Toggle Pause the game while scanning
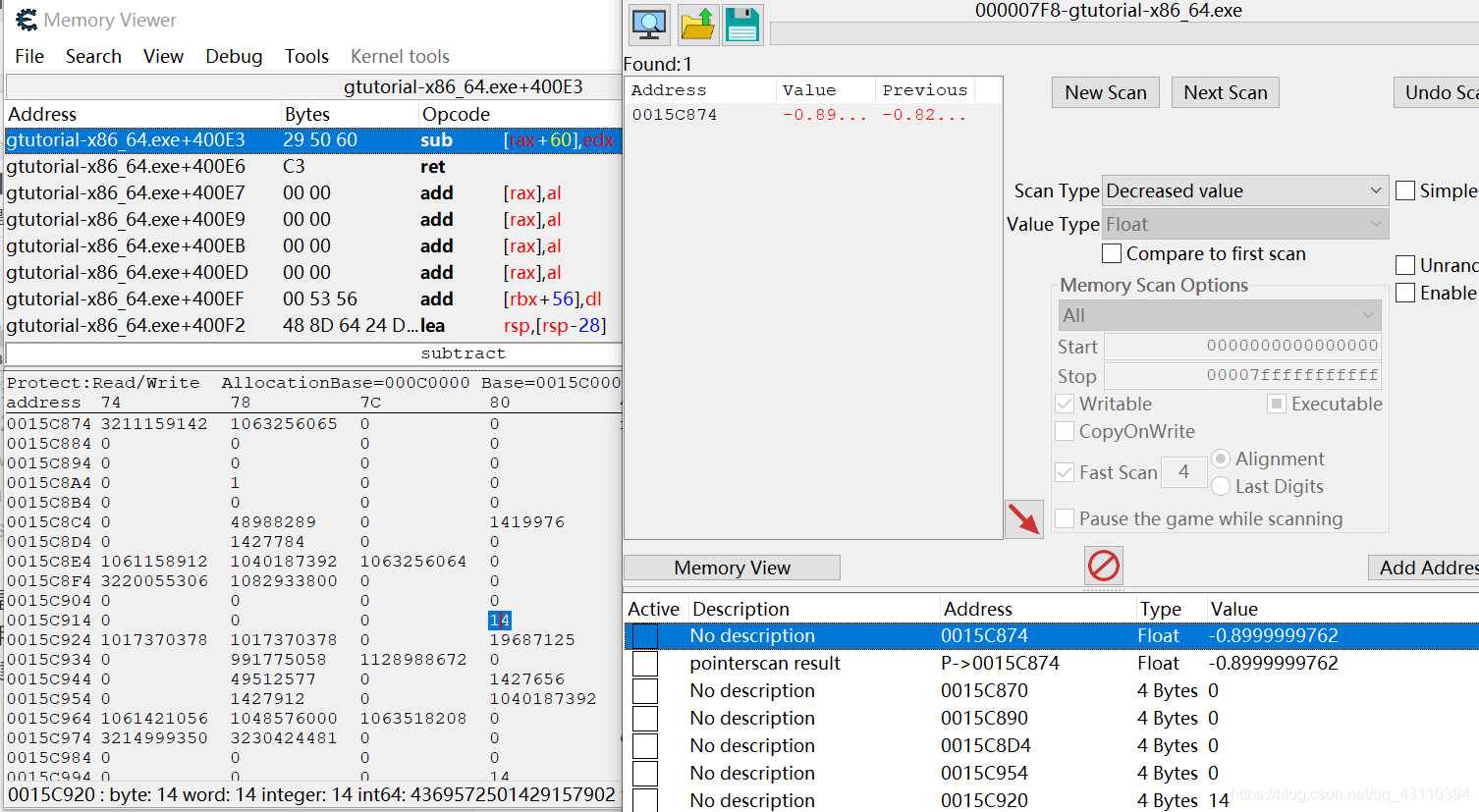 [x=1065, y=518]
